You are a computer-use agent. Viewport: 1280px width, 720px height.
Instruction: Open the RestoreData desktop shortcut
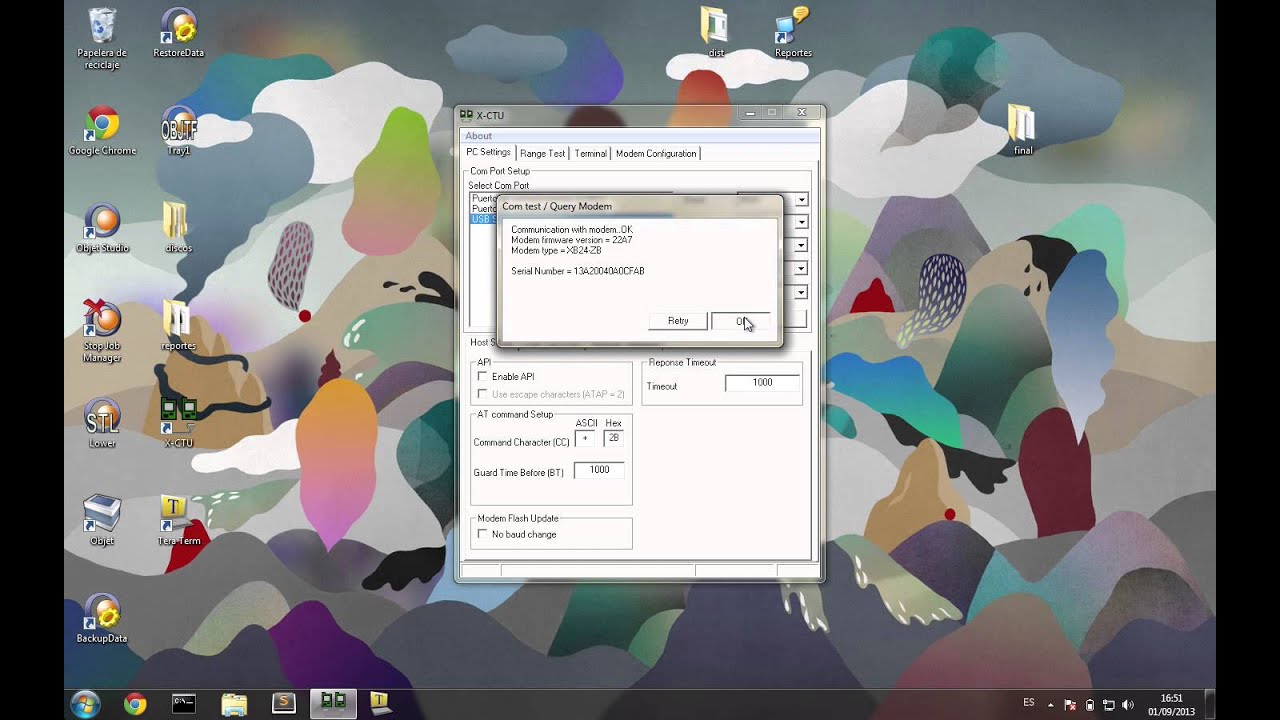tap(178, 34)
